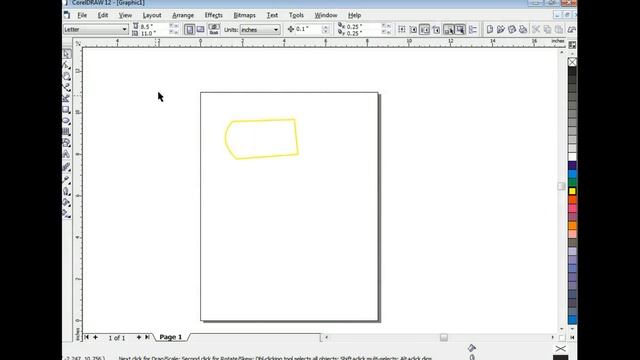Image resolution: width=640 pixels, height=360 pixels.
Task: Click the paper width spinner arrows
Action: click(x=173, y=26)
